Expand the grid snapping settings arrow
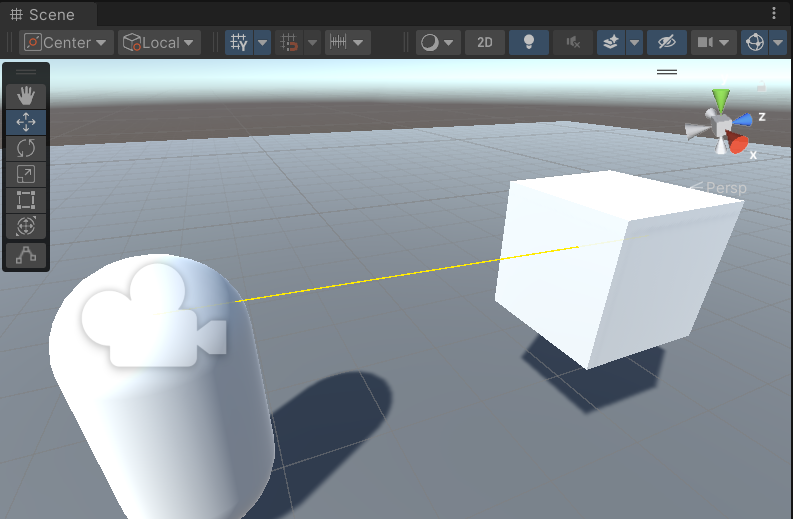This screenshot has height=519, width=793. (313, 42)
